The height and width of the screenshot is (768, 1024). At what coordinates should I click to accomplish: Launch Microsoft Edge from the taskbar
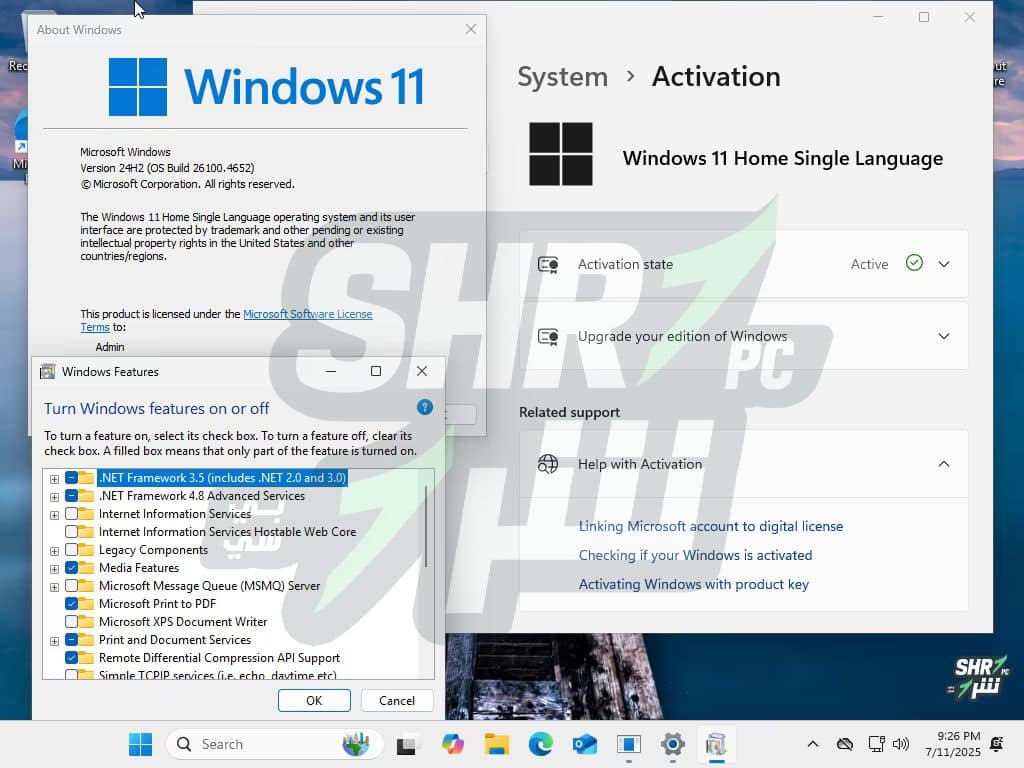pos(541,744)
